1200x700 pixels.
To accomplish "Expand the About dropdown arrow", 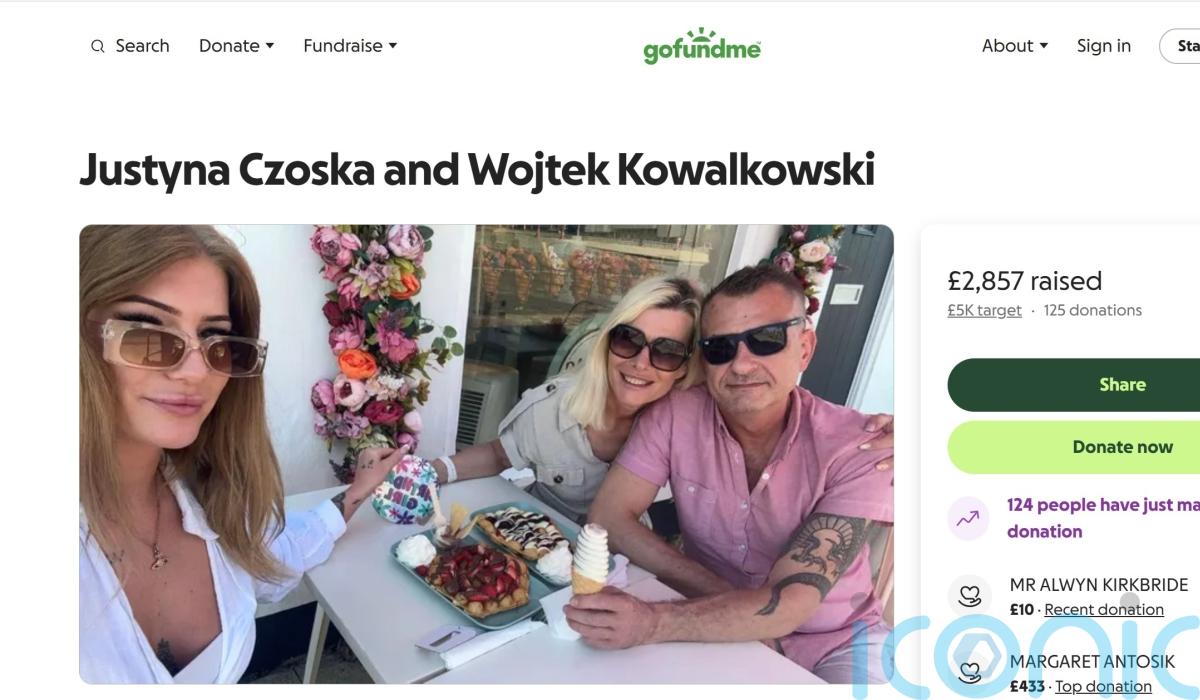I will coord(1044,46).
